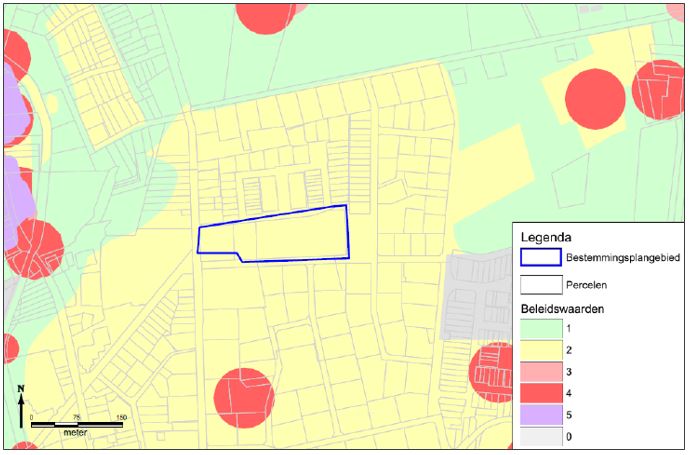Click the 'meter' scale unit label

[x=75, y=433]
